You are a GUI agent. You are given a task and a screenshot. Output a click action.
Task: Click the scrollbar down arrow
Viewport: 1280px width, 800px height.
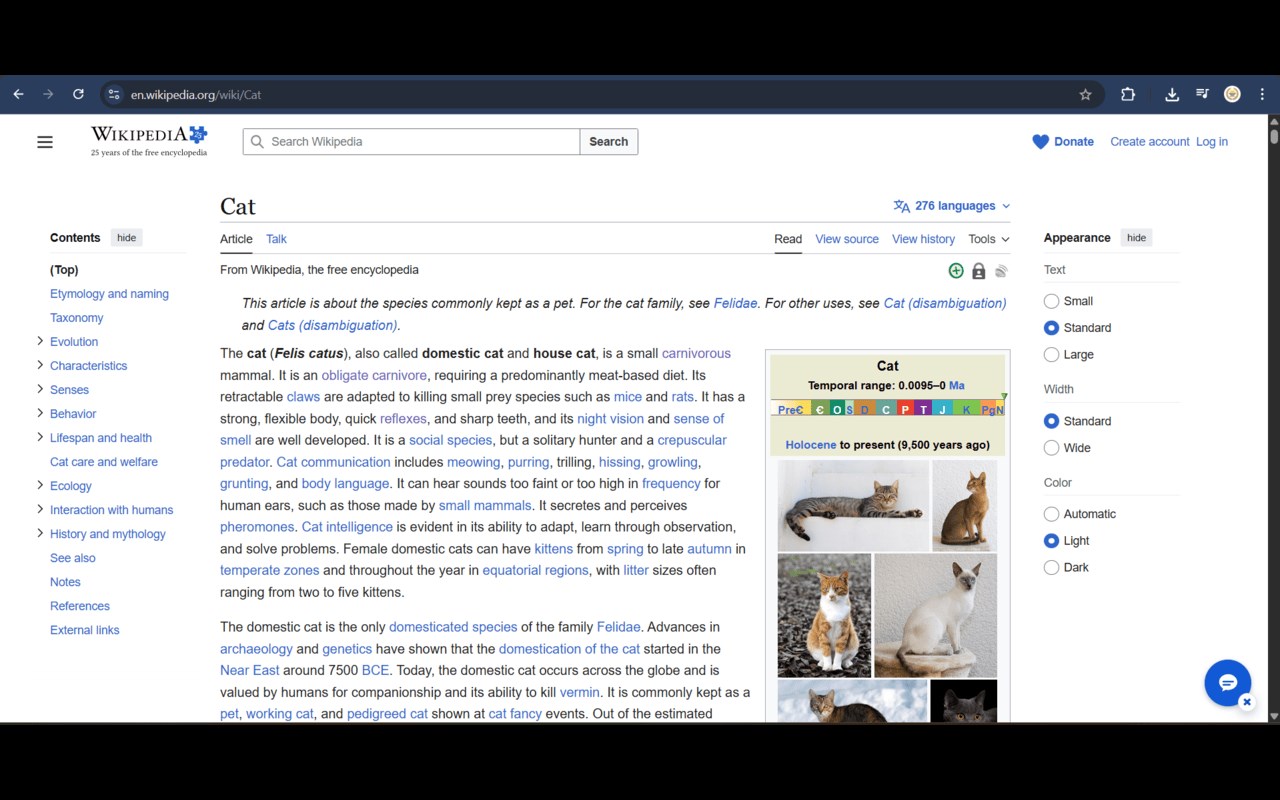coord(1274,716)
